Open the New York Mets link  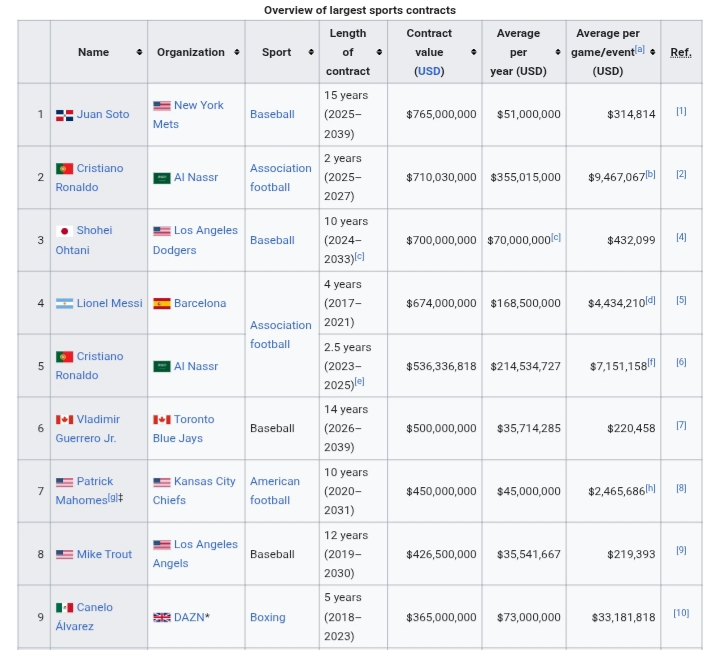pyautogui.click(x=188, y=115)
